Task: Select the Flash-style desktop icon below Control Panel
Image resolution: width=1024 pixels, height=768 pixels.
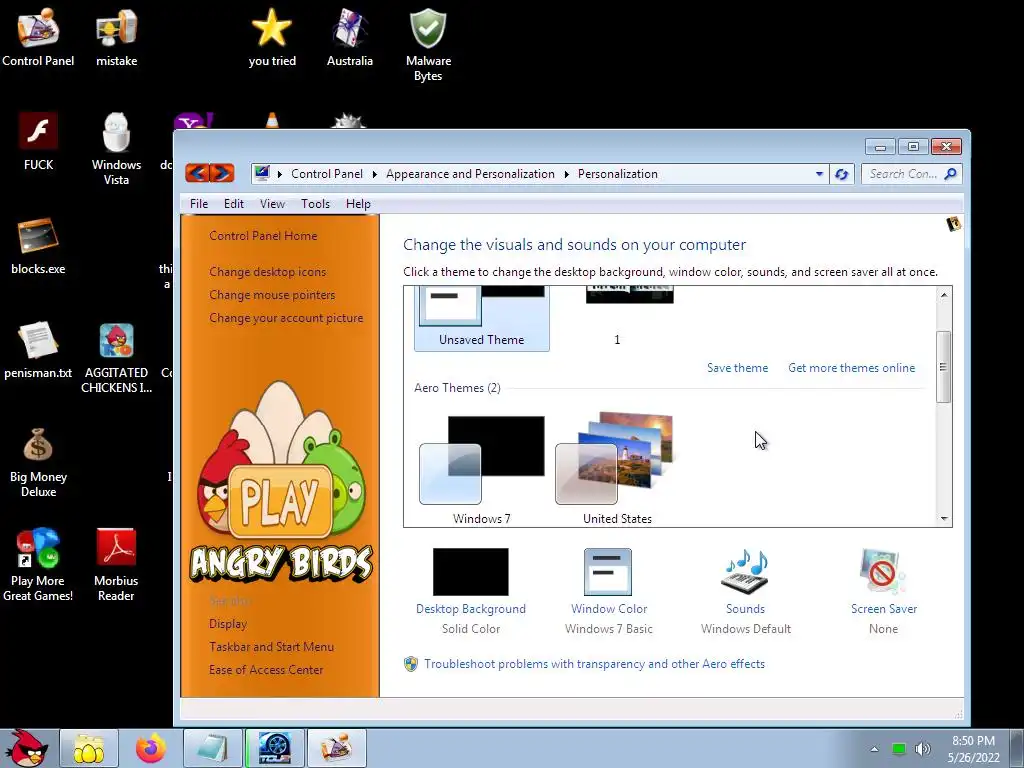Action: (38, 141)
